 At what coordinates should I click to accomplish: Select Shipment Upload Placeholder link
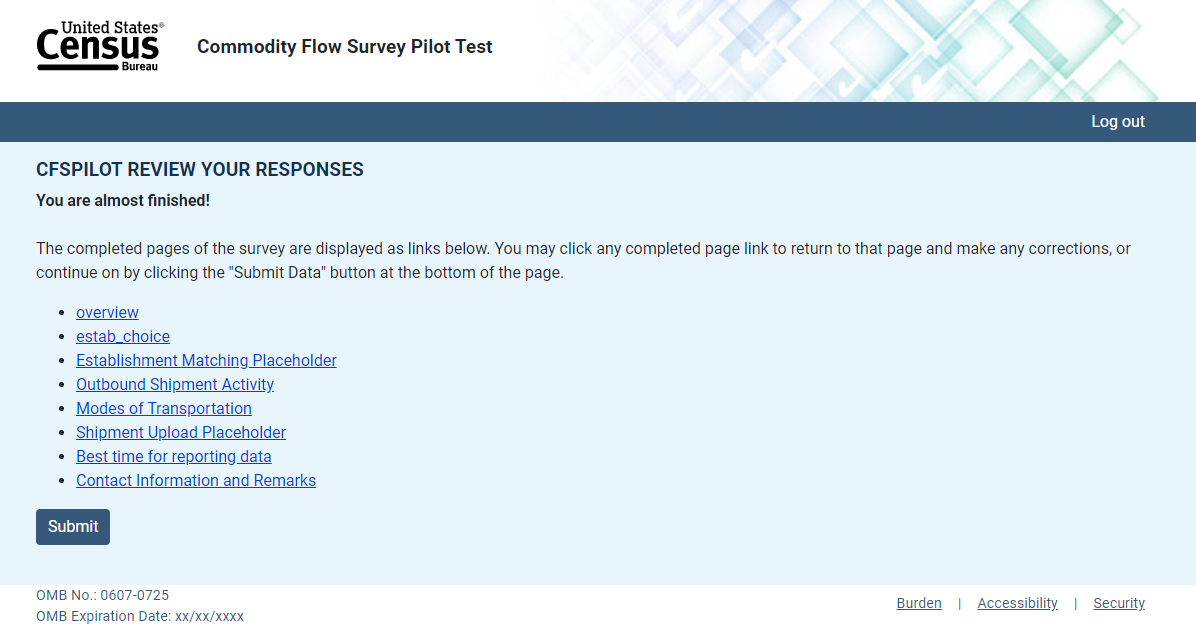coord(181,433)
